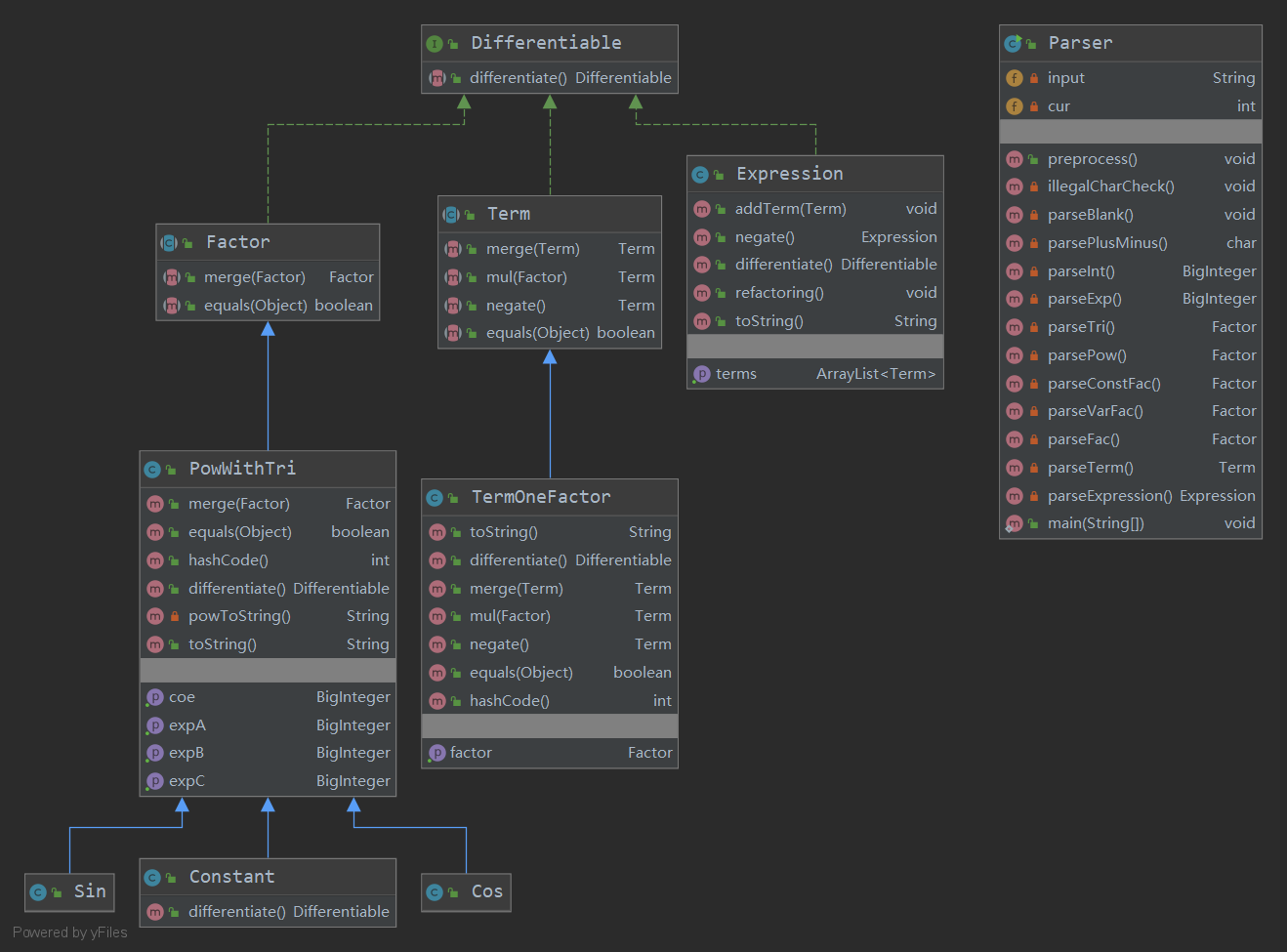Select the TermOneFactor class header

pos(549,498)
